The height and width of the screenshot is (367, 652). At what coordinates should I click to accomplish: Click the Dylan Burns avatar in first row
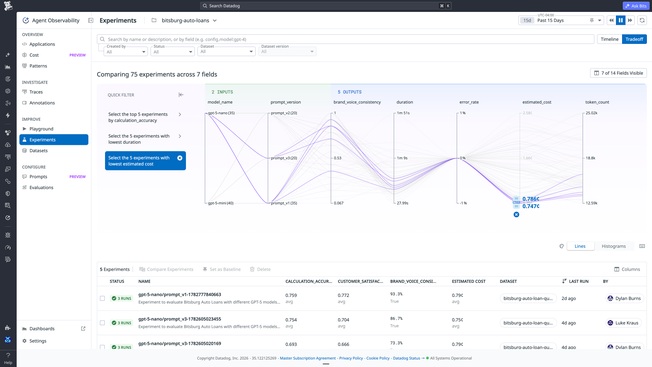[610, 298]
